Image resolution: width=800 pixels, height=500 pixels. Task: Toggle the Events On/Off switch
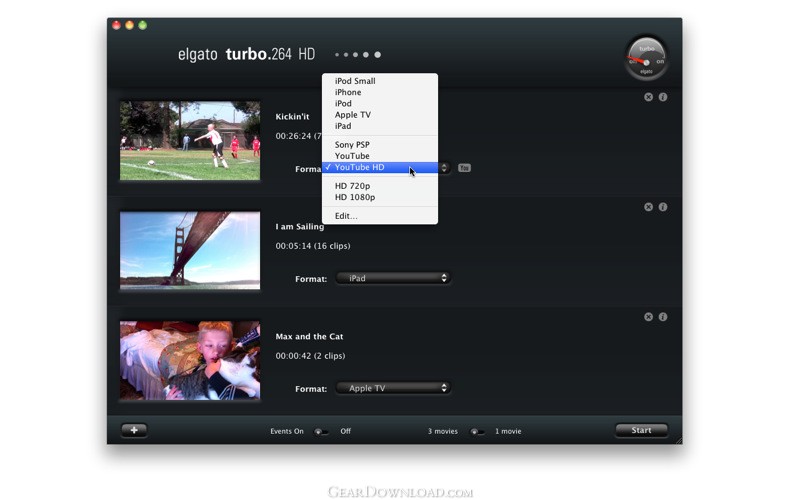point(321,432)
